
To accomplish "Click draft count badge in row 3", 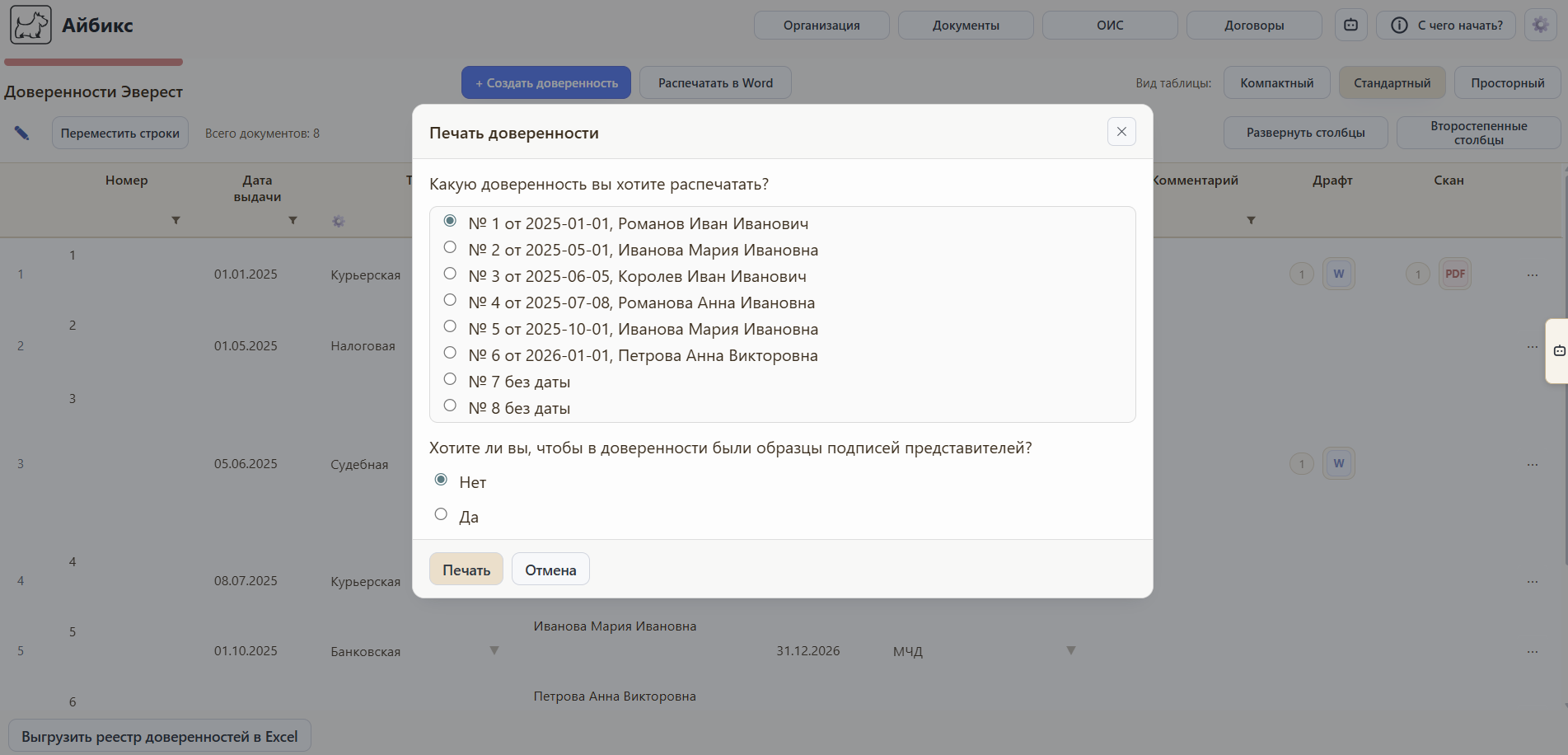I will pyautogui.click(x=1301, y=464).
